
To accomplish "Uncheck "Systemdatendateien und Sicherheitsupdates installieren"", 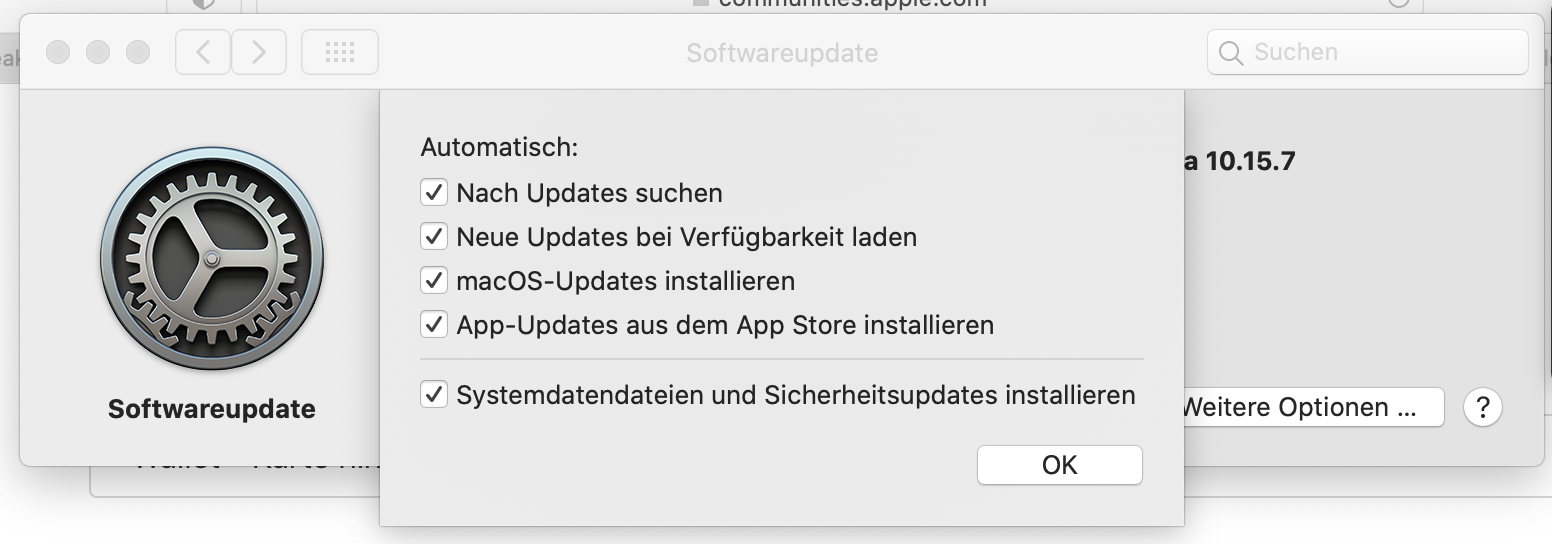I will tap(433, 395).
